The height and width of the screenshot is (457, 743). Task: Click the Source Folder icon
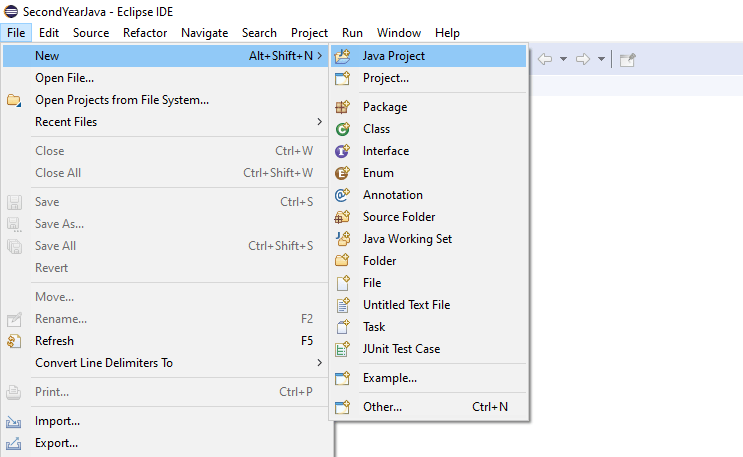coord(343,217)
